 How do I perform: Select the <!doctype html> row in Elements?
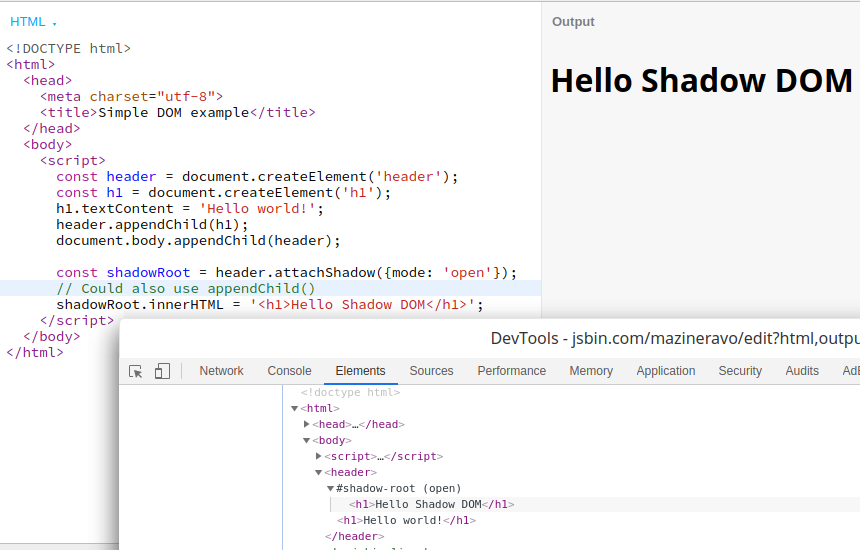click(350, 393)
